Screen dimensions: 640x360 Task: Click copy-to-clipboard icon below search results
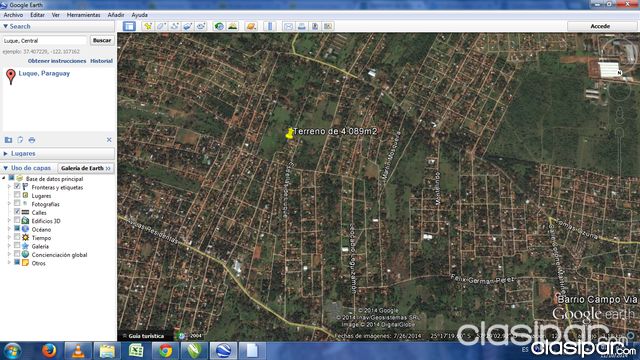[20, 140]
